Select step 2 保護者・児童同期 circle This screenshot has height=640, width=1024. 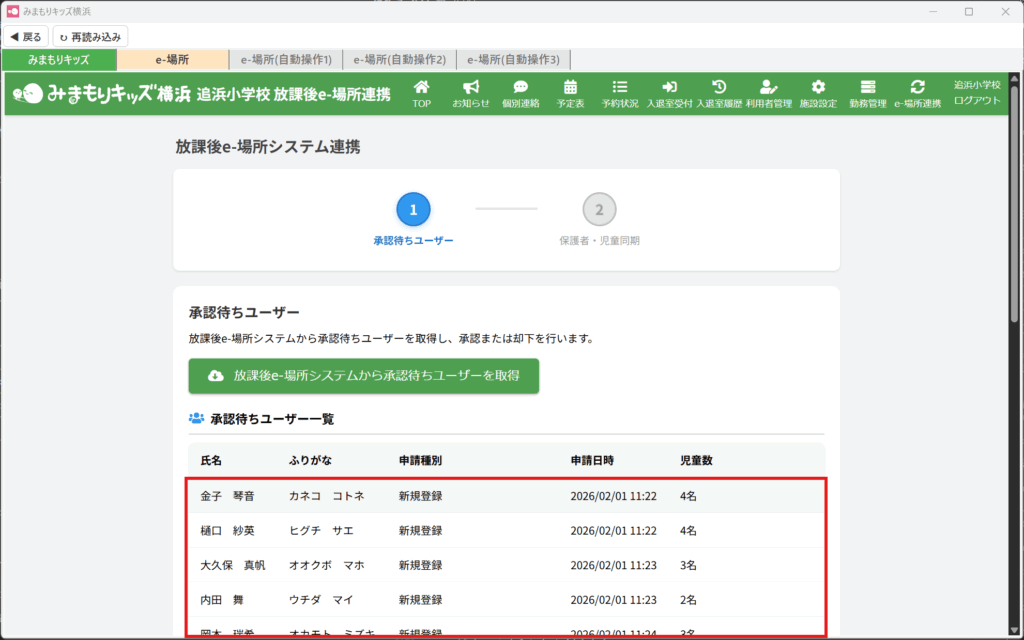599,210
